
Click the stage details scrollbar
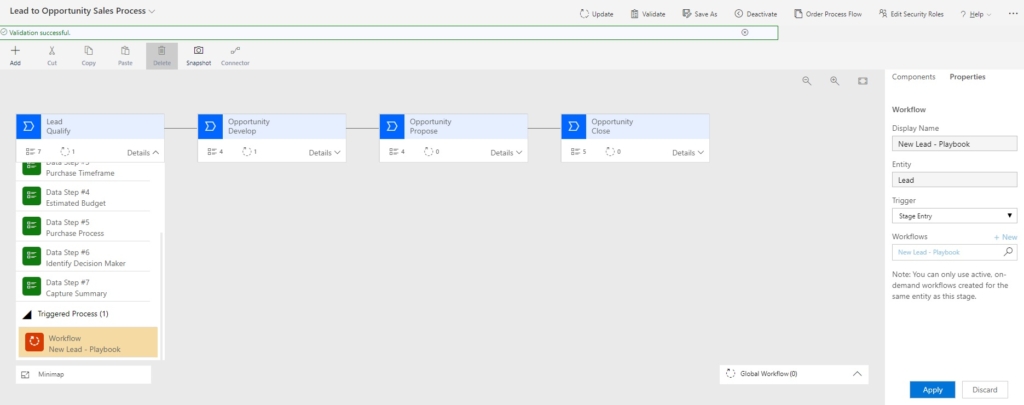coord(162,294)
